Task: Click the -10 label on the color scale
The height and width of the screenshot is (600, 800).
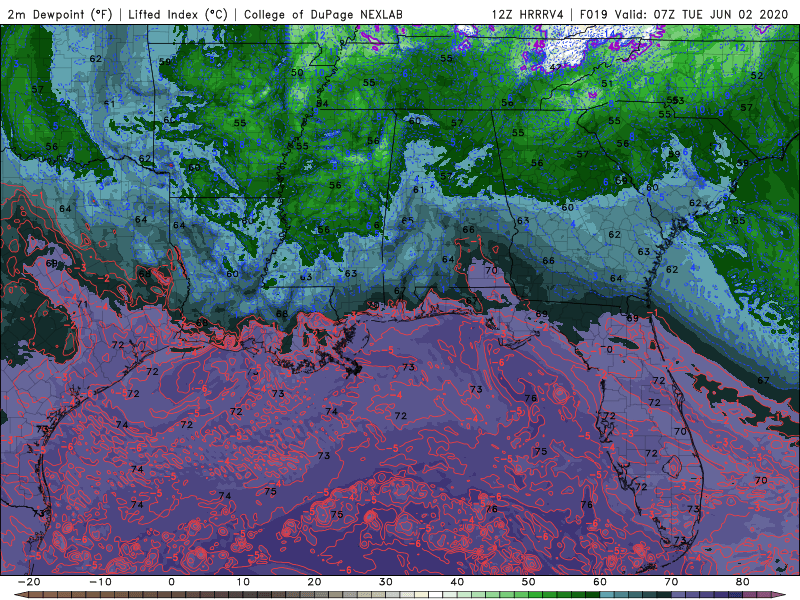Action: pos(99,582)
